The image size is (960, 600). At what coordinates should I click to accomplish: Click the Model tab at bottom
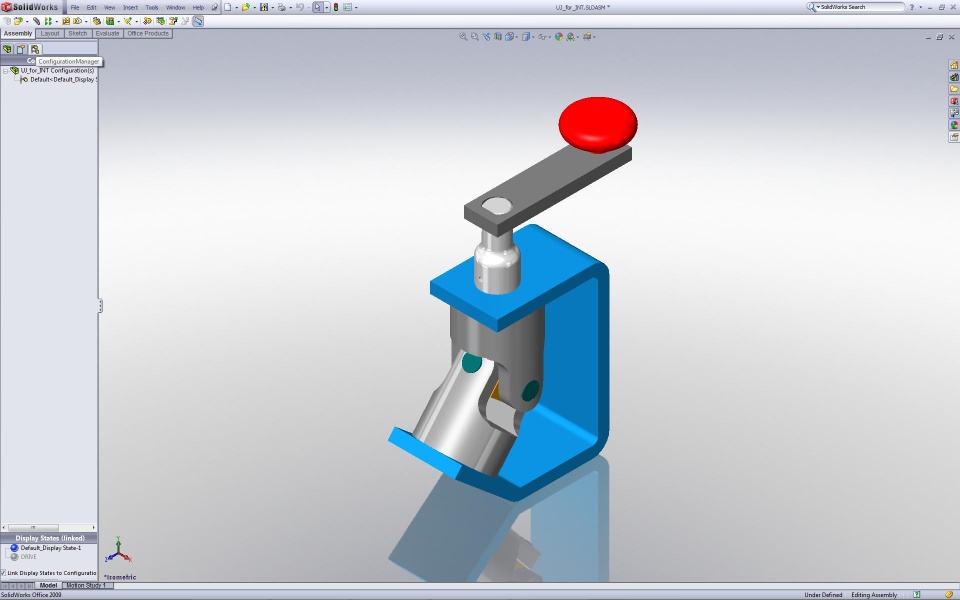(48, 586)
